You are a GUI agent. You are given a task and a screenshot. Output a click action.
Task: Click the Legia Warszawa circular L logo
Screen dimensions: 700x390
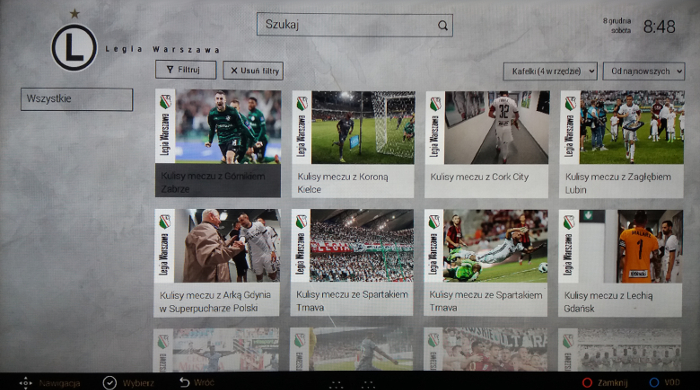(x=74, y=48)
